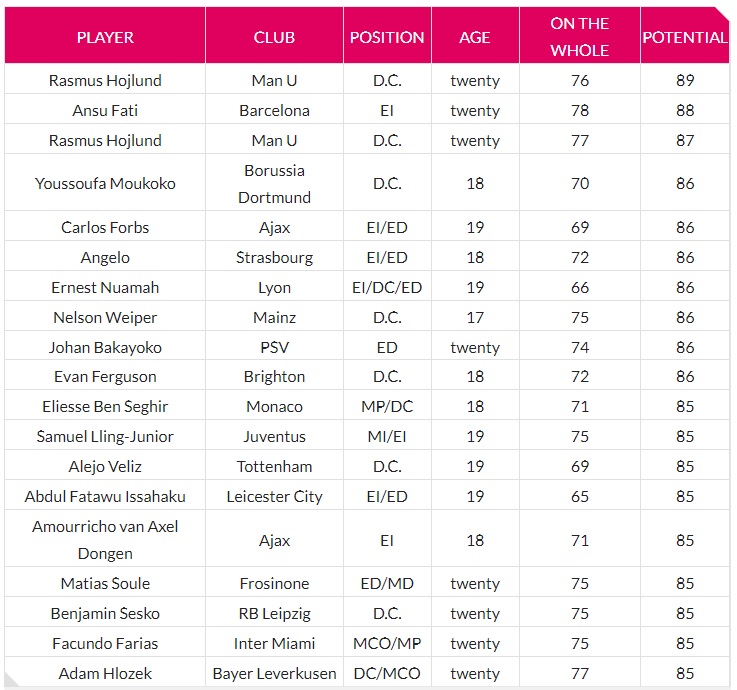The height and width of the screenshot is (690, 737).
Task: Select Ansu Fati player name
Action: [105, 110]
